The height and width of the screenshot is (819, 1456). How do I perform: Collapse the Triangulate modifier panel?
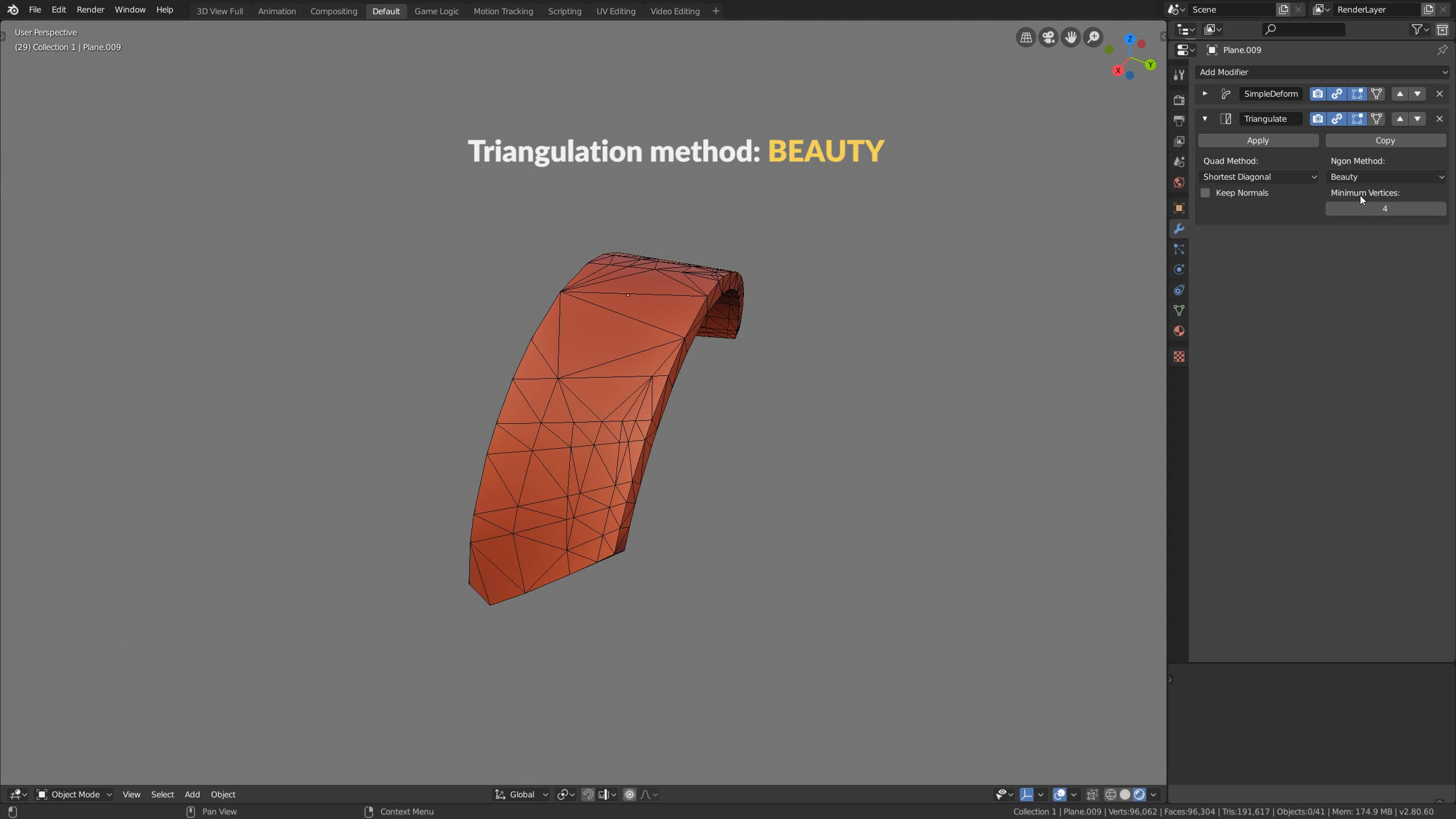pyautogui.click(x=1205, y=119)
